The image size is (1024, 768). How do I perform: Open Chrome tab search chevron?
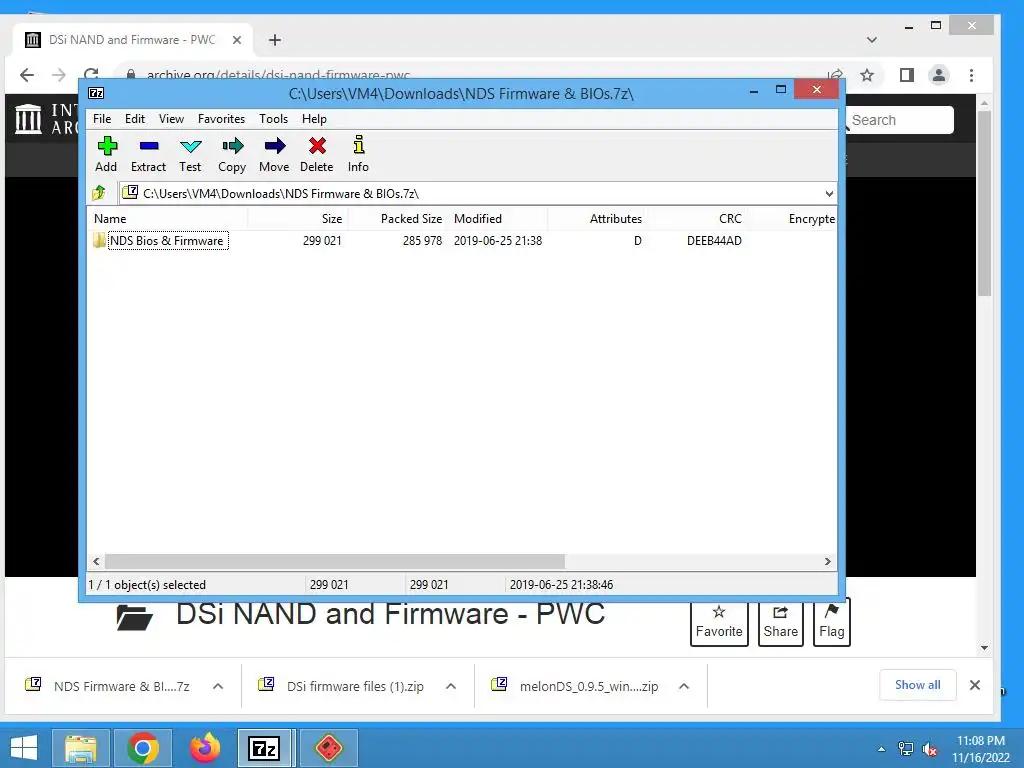(x=871, y=40)
